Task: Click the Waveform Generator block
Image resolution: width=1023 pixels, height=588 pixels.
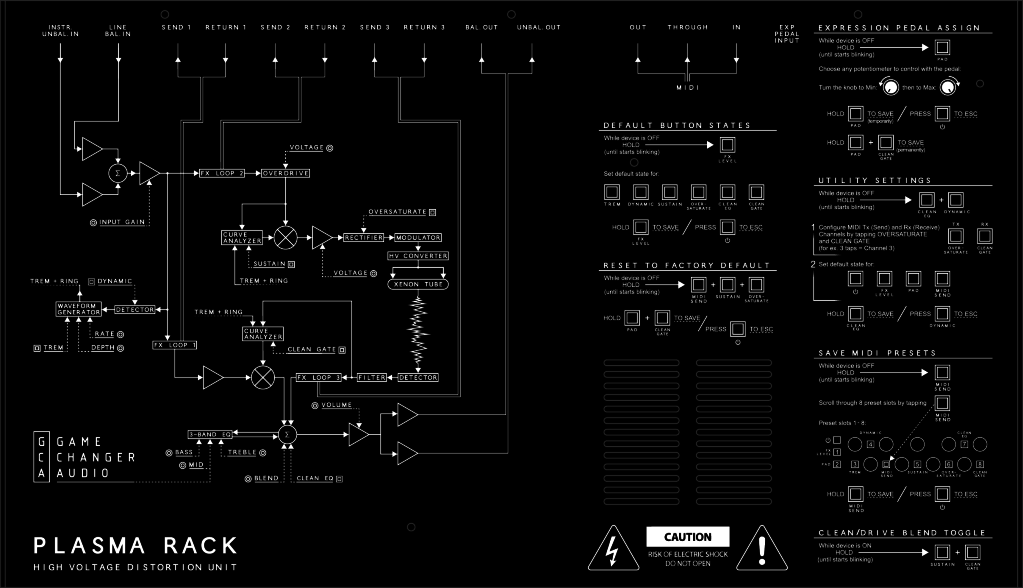Action: (78, 309)
